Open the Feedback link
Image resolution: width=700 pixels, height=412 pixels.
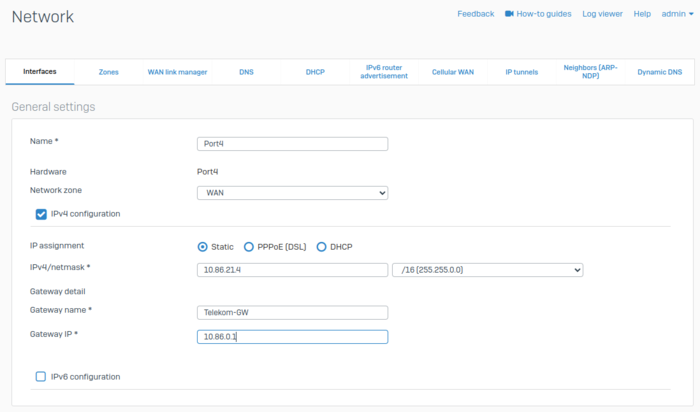pos(475,14)
